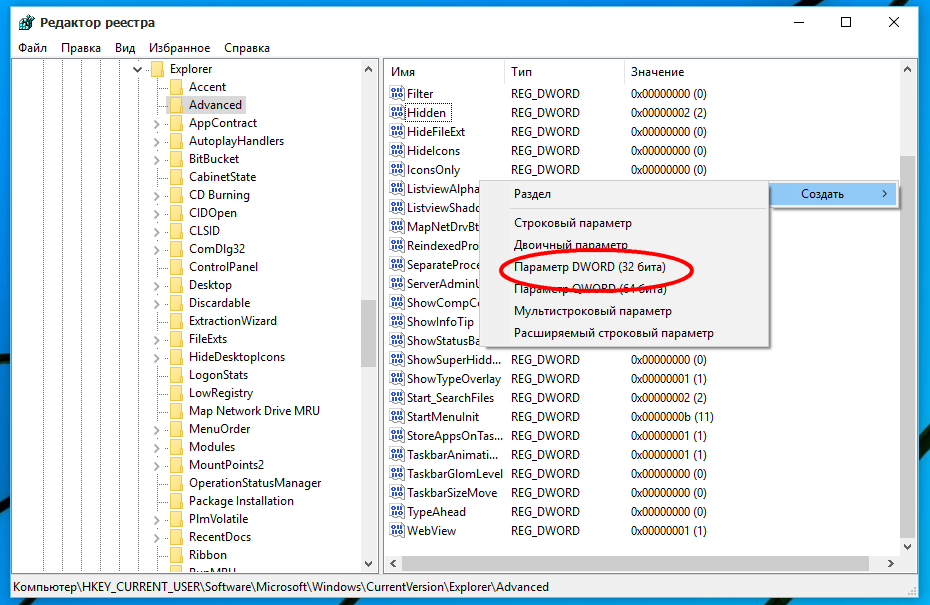Screen dimensions: 930x605
Task: Click the TaskbarSizeMove value icon
Action: pos(397,493)
